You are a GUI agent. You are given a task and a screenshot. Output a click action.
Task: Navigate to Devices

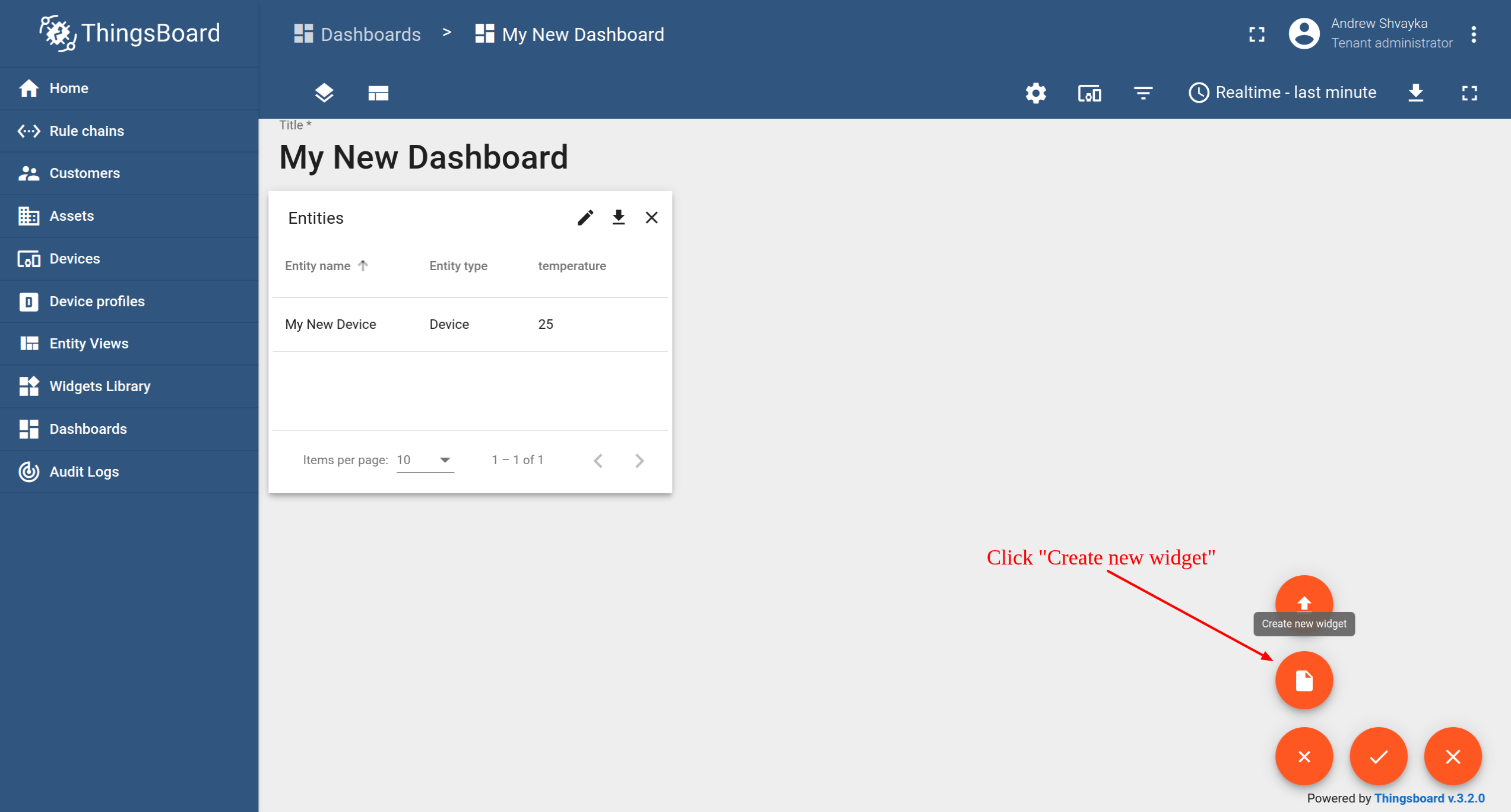tap(129, 259)
